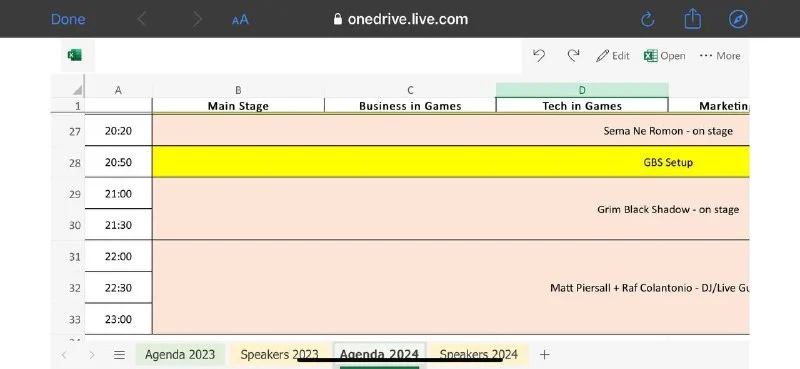This screenshot has height=369, width=800.
Task: Click the 23:00 time cell
Action: (x=118, y=319)
